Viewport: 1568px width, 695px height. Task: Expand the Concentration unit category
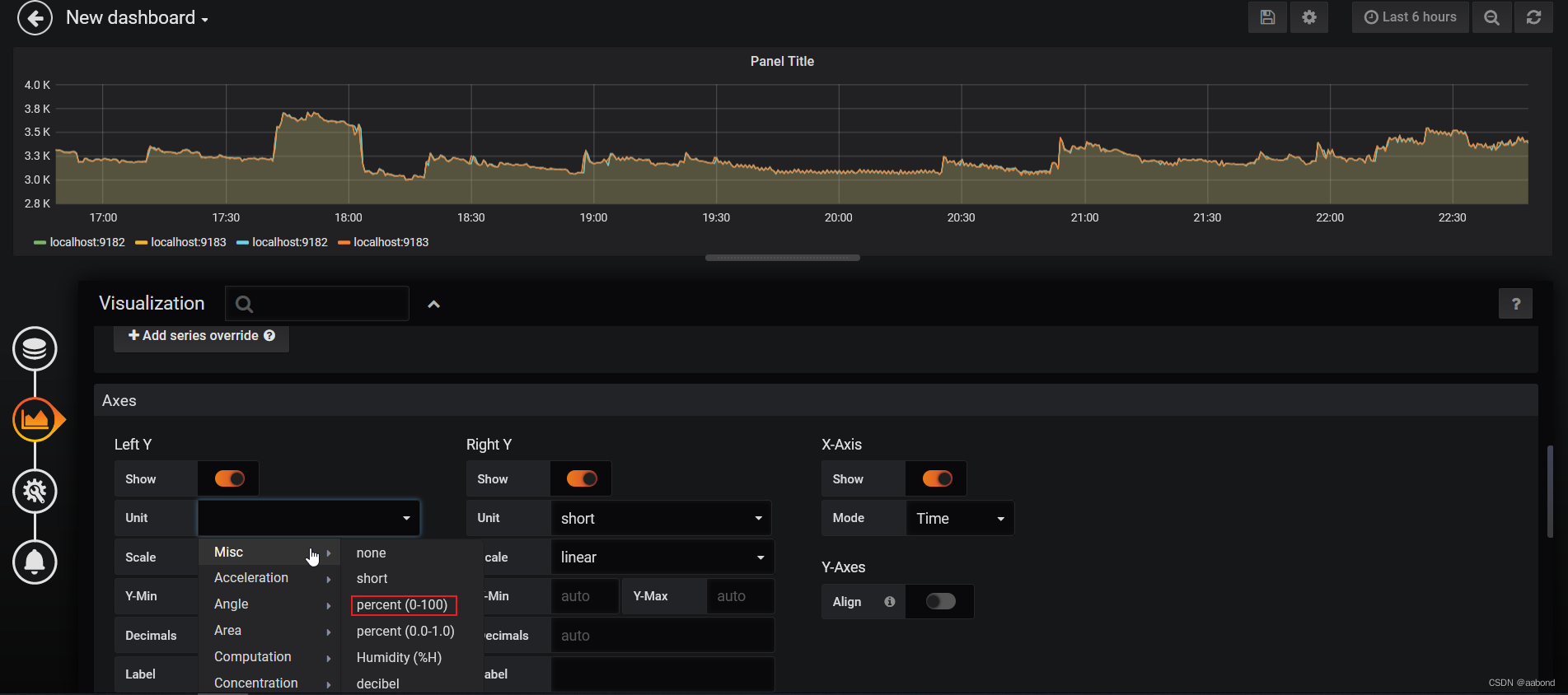(270, 683)
